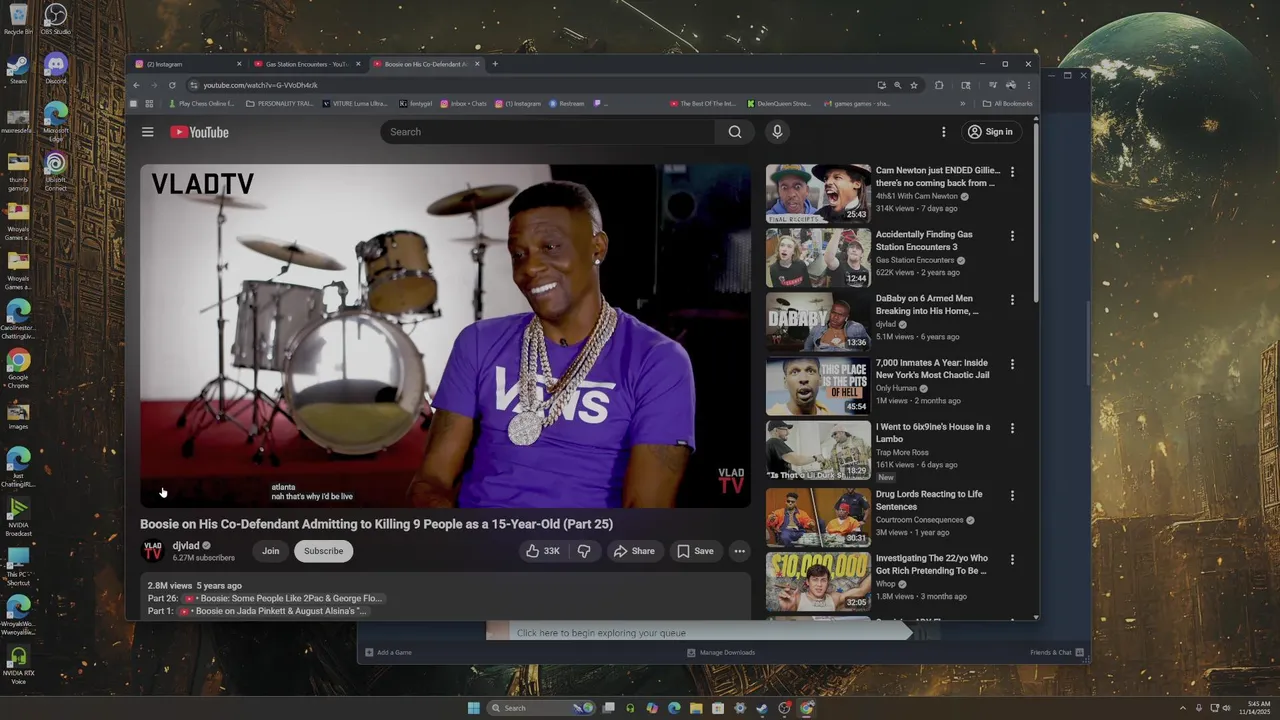Open Cam Newton just ENDED Gillie thumbnail
Screen dimensions: 1280x720
[818, 193]
